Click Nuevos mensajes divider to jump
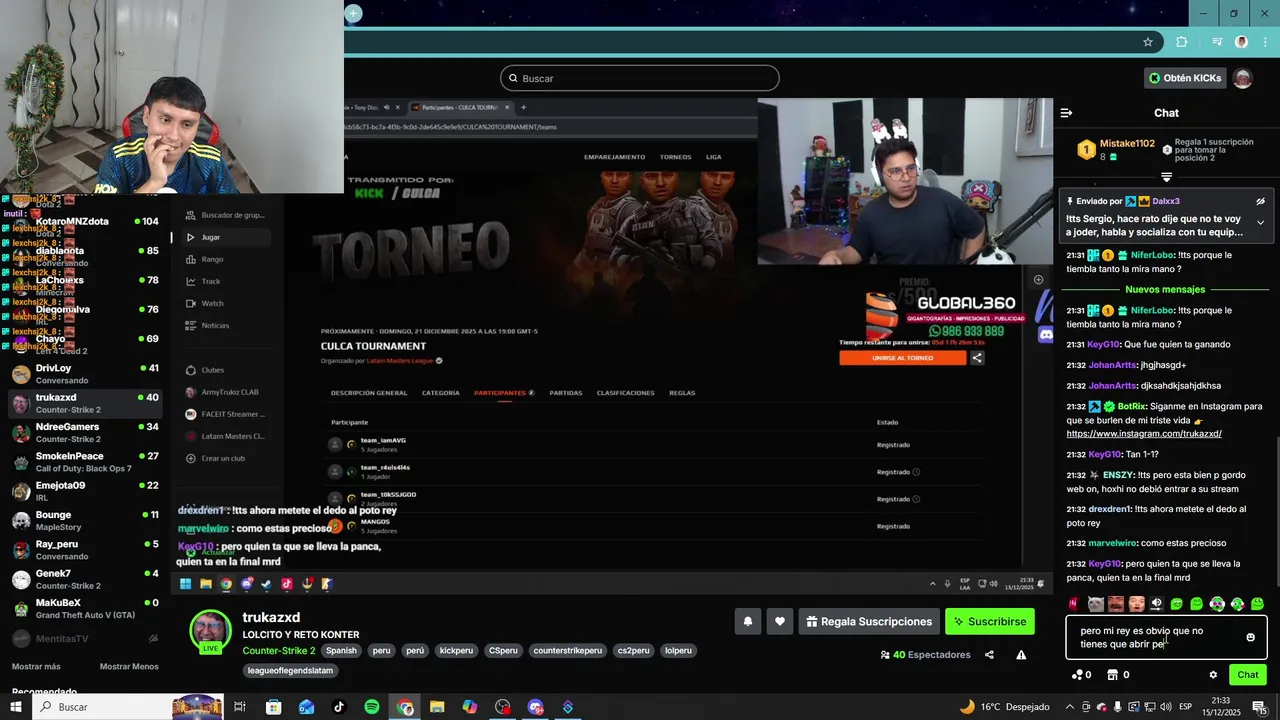 point(1165,290)
